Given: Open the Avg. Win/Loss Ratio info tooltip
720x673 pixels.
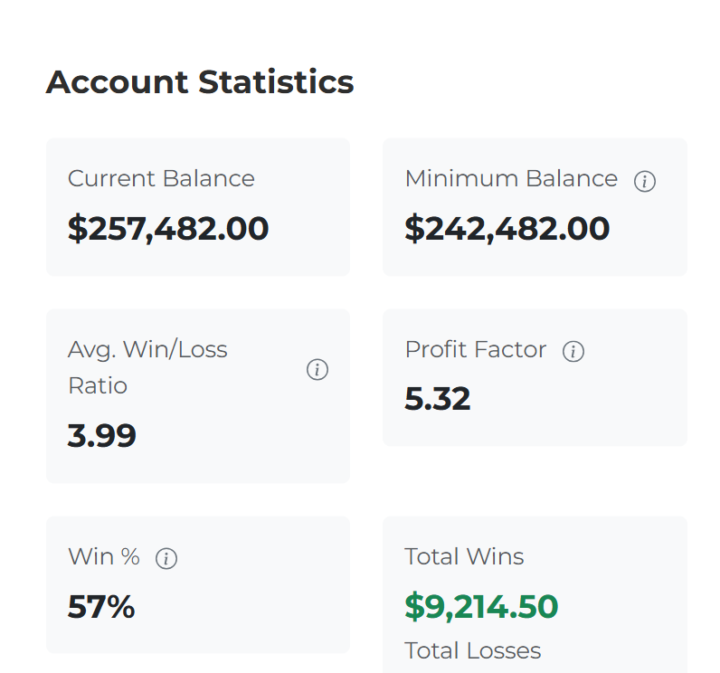Looking at the screenshot, I should pos(317,369).
